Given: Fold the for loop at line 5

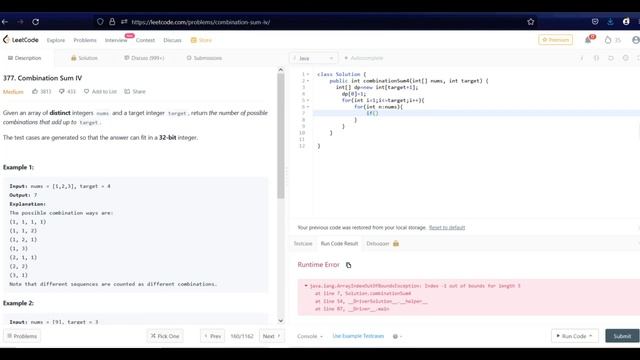Looking at the screenshot, I should click(x=308, y=100).
